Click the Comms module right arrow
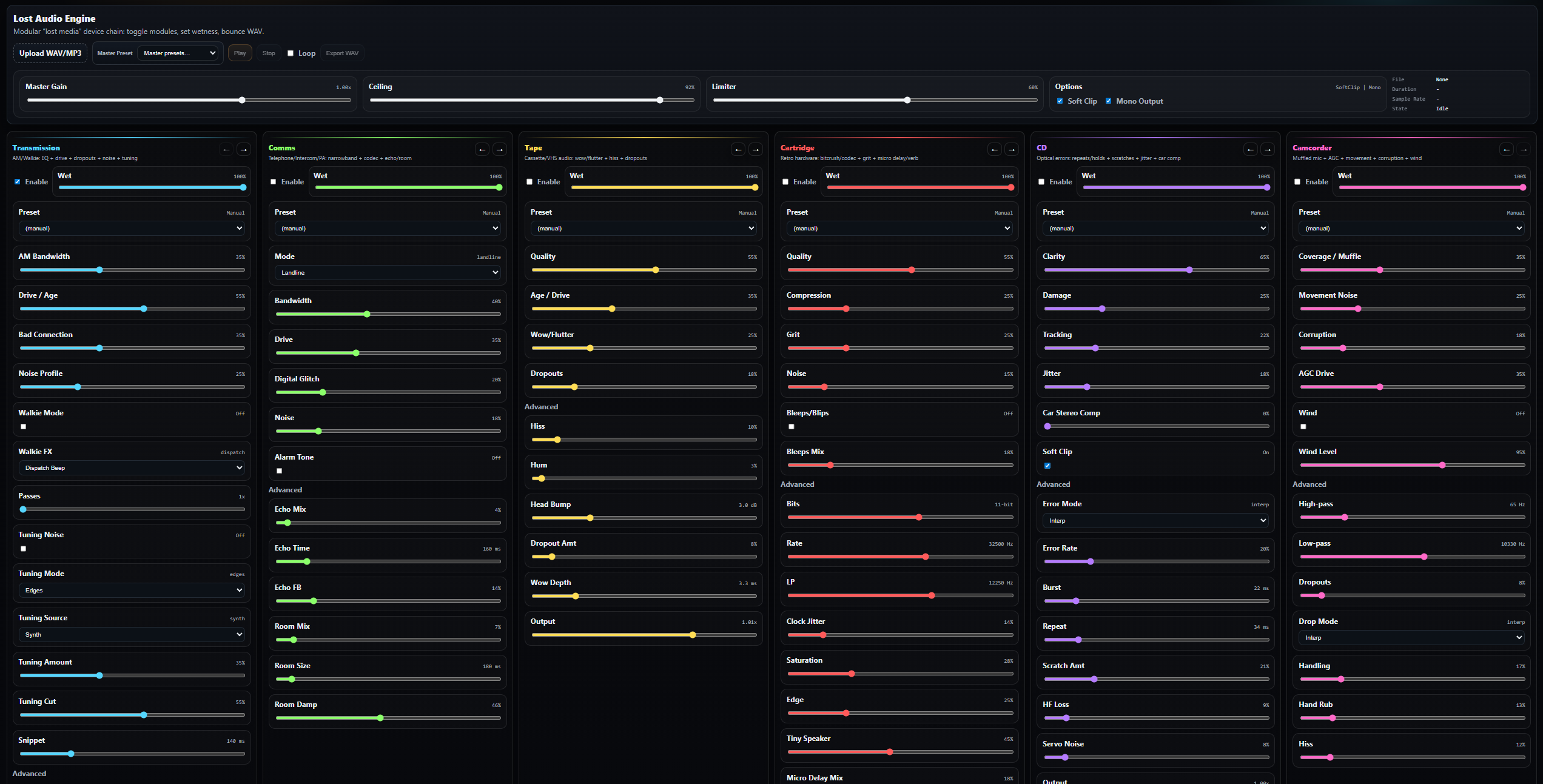Viewport: 1543px width, 784px height. pos(499,149)
